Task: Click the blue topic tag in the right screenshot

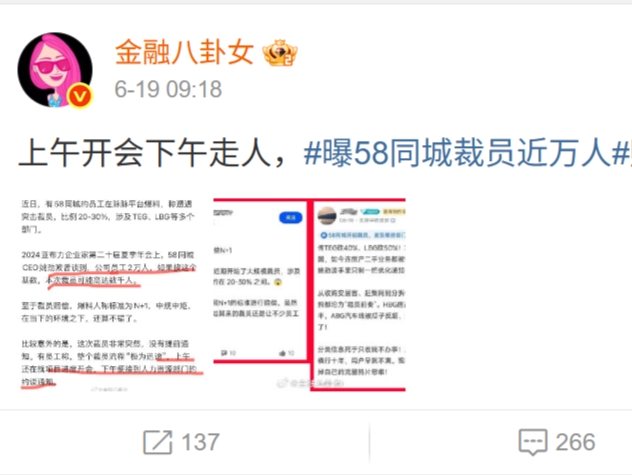Action: (x=363, y=235)
